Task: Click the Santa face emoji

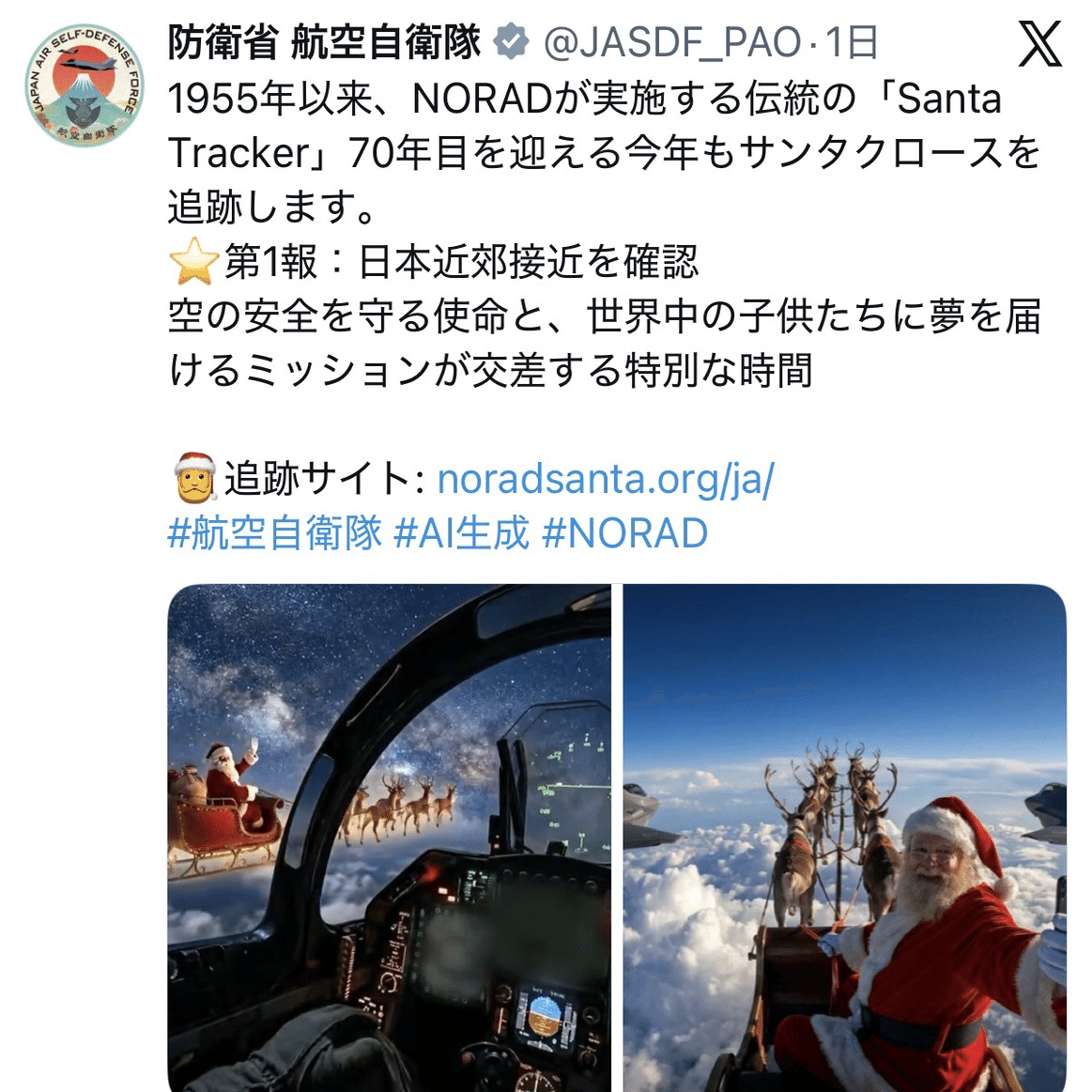Action: pos(195,479)
